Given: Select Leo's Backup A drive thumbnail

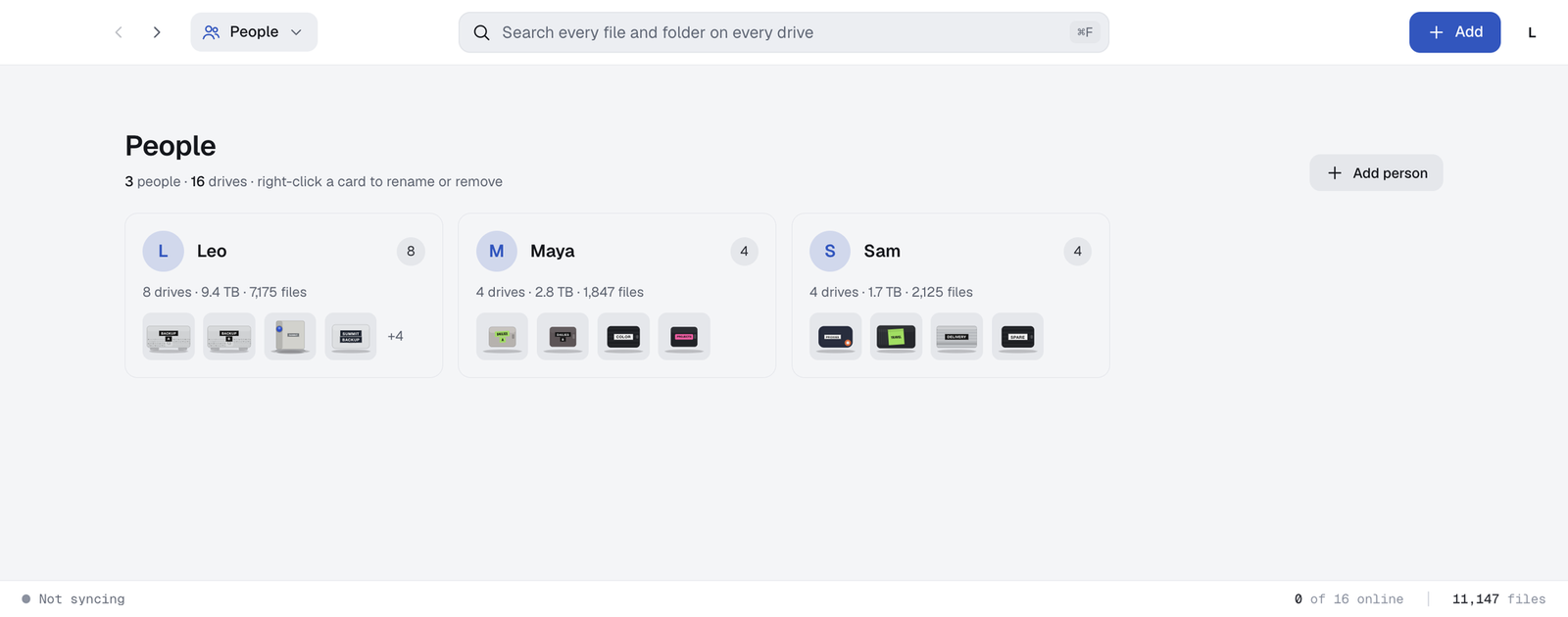Looking at the screenshot, I should tap(169, 336).
